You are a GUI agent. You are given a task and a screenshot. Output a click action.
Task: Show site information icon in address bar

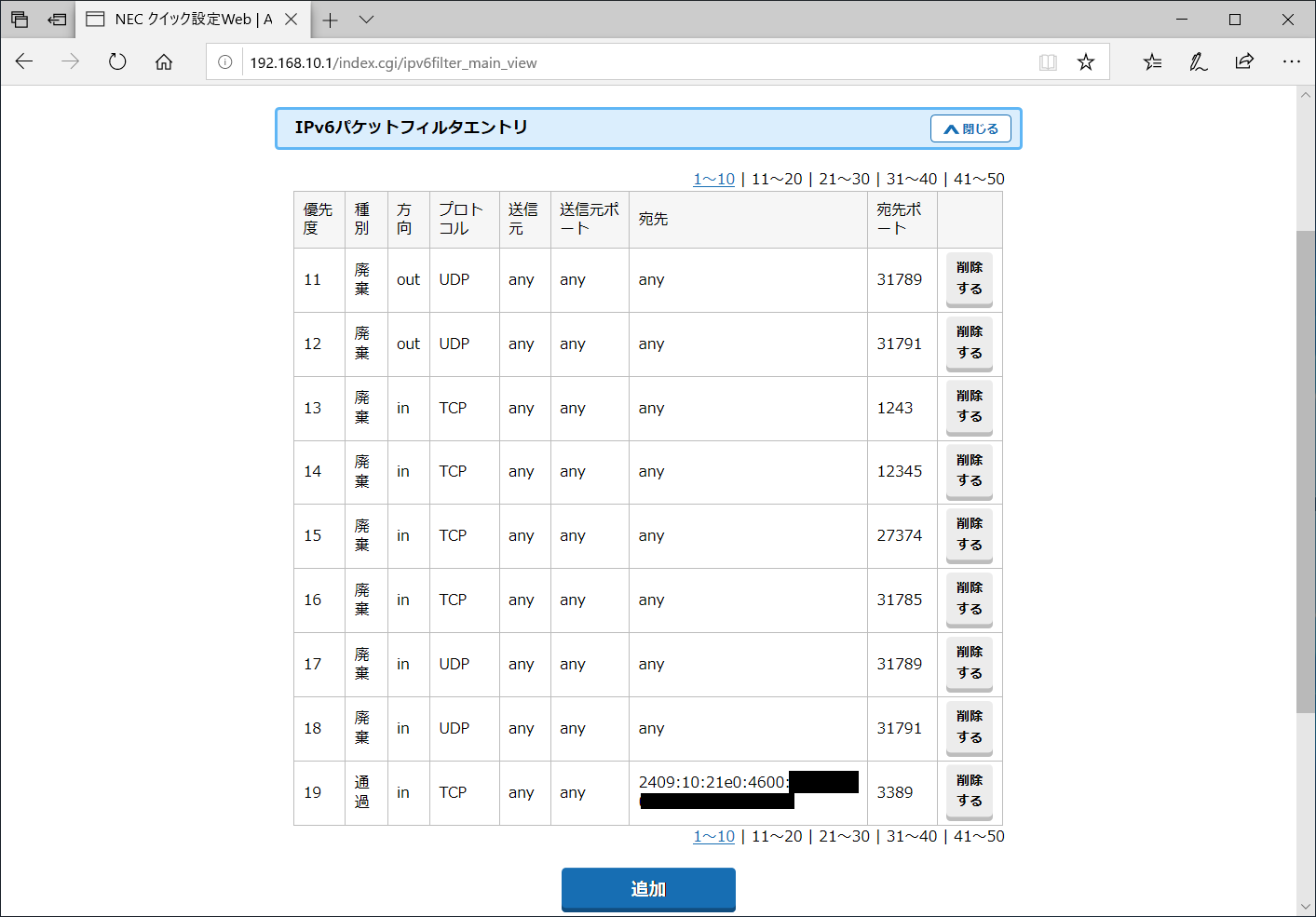click(225, 62)
